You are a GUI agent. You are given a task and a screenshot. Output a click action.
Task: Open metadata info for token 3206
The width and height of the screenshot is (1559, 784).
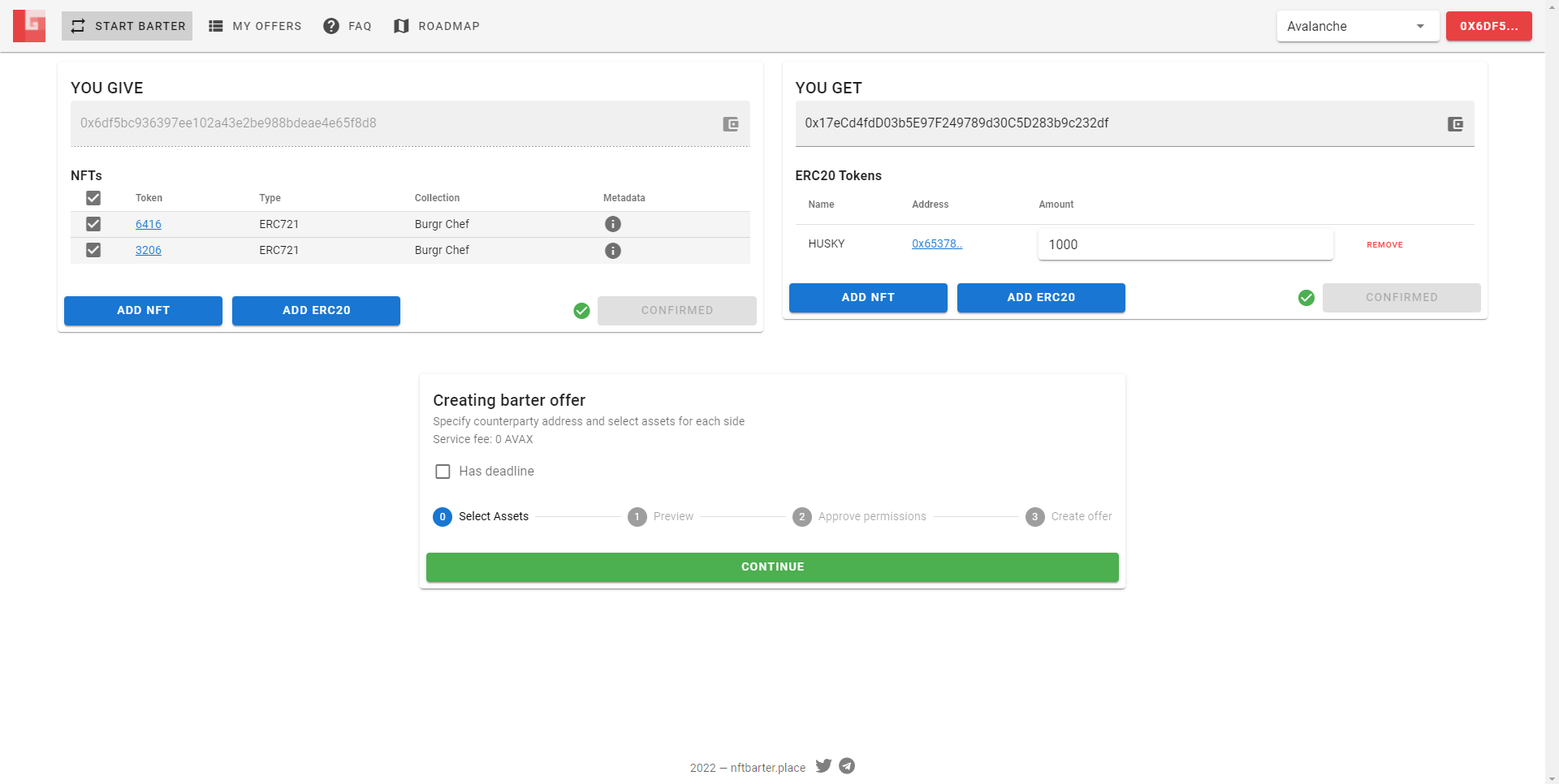pyautogui.click(x=613, y=251)
